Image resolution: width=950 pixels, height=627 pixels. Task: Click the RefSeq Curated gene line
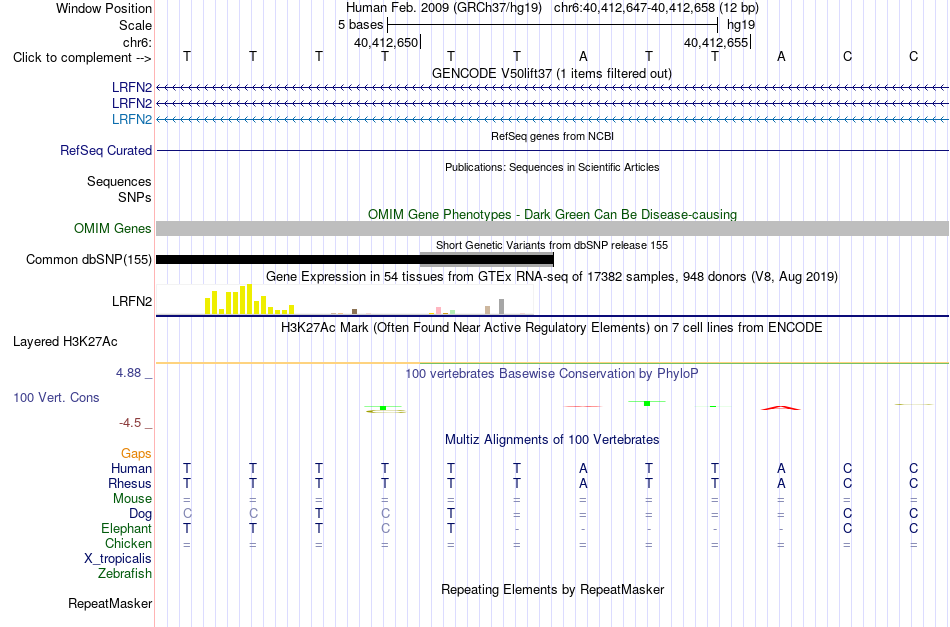click(552, 150)
